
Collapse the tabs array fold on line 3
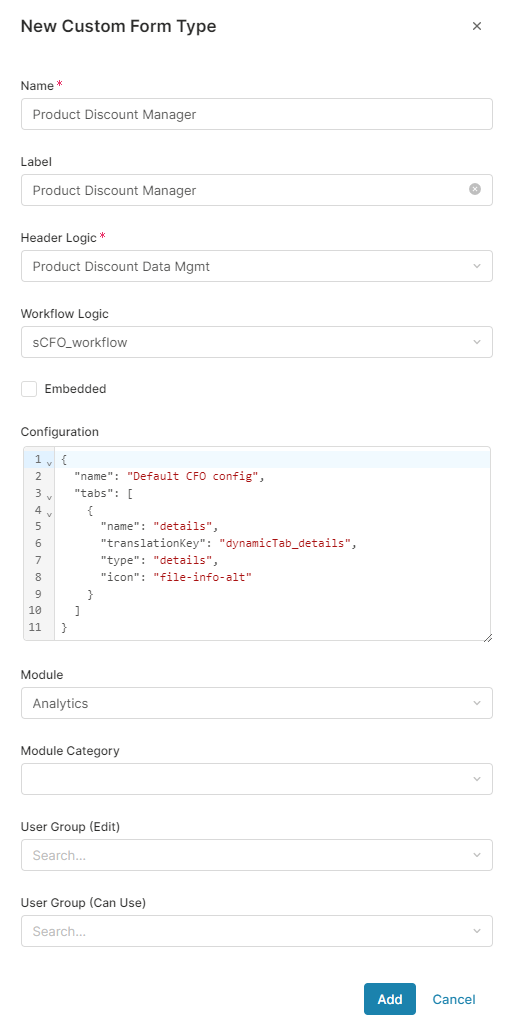point(49,496)
